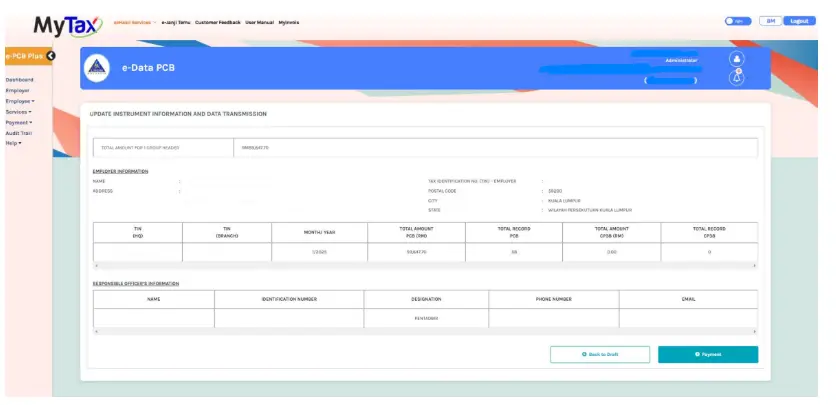Log out using the Logout button
The image size is (836, 405).
pyautogui.click(x=799, y=21)
